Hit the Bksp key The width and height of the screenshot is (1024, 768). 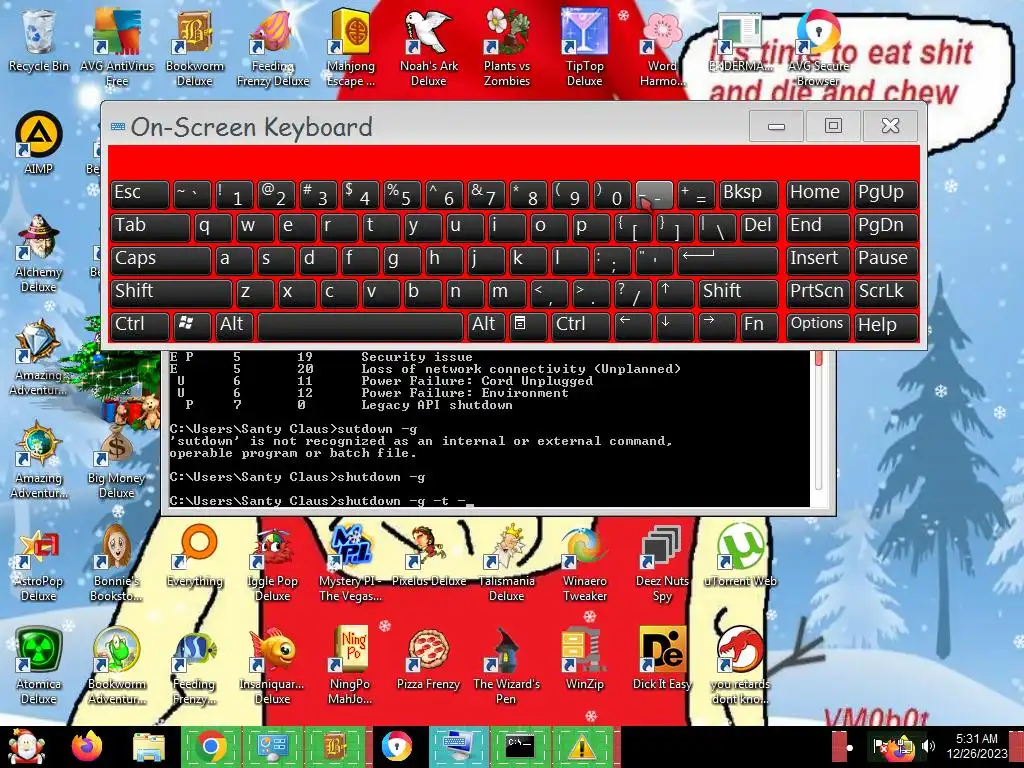(748, 193)
